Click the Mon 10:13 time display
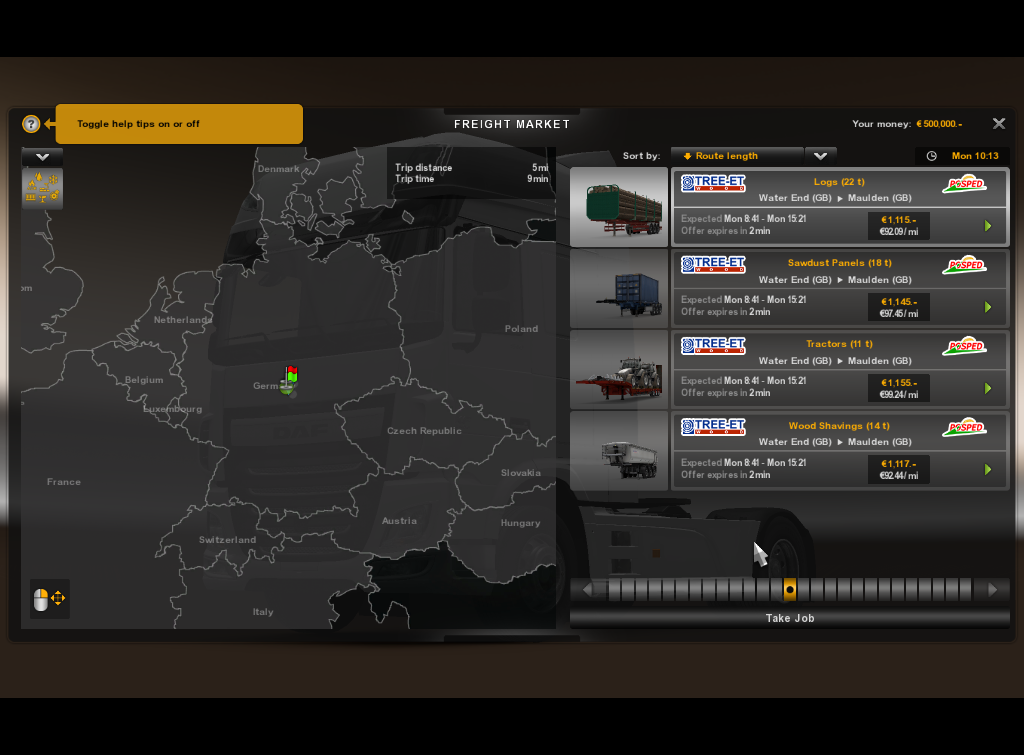 point(975,156)
